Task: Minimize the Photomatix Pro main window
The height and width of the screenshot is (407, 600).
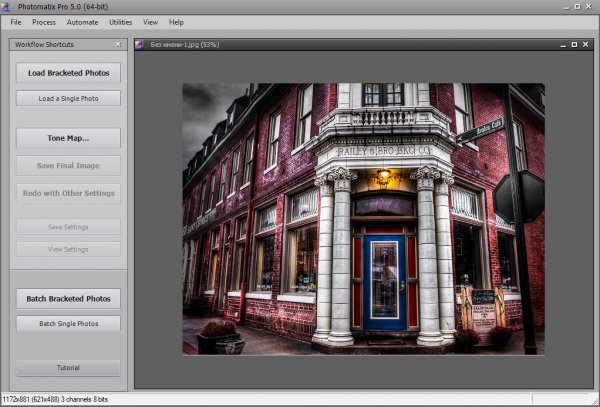Action: (567, 7)
